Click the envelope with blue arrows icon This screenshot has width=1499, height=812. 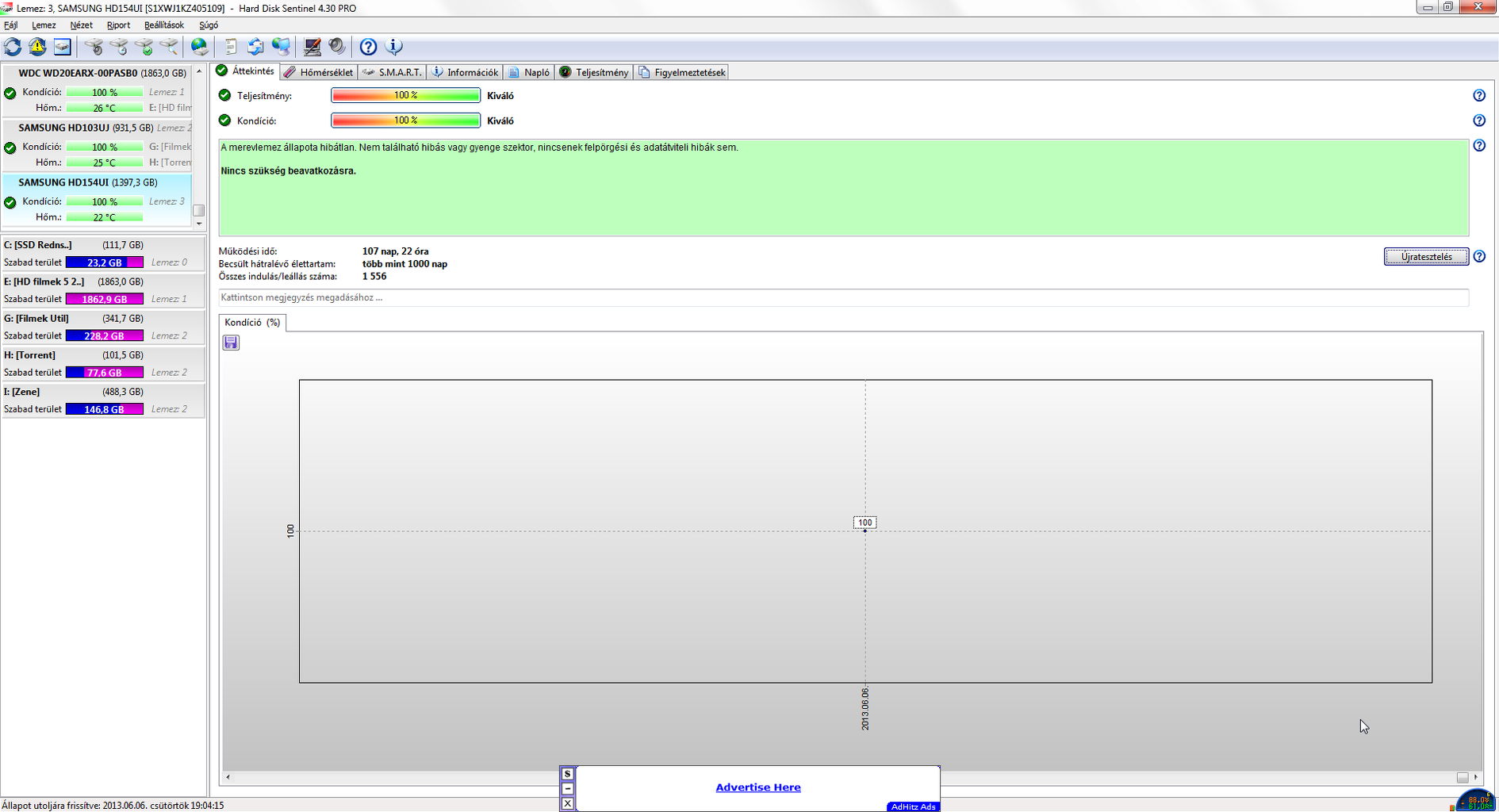point(255,47)
